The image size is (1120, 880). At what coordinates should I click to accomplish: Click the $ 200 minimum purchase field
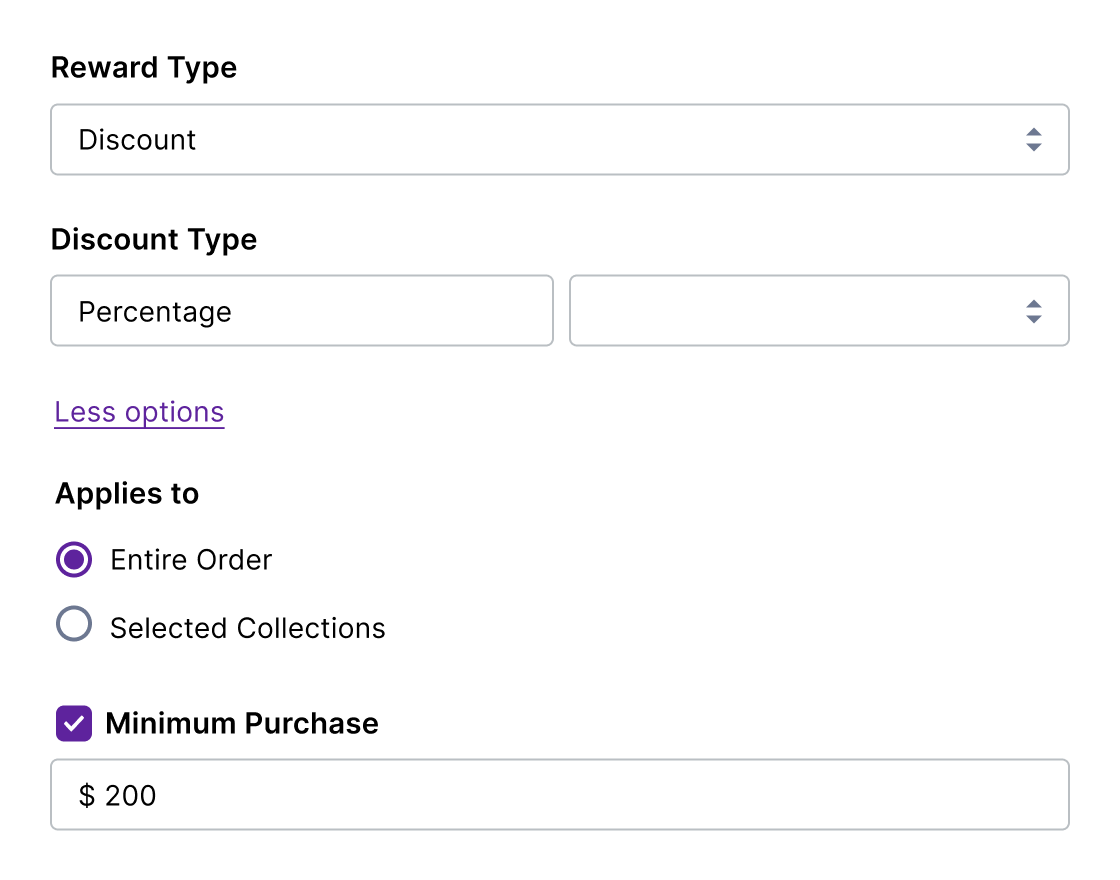coord(559,794)
